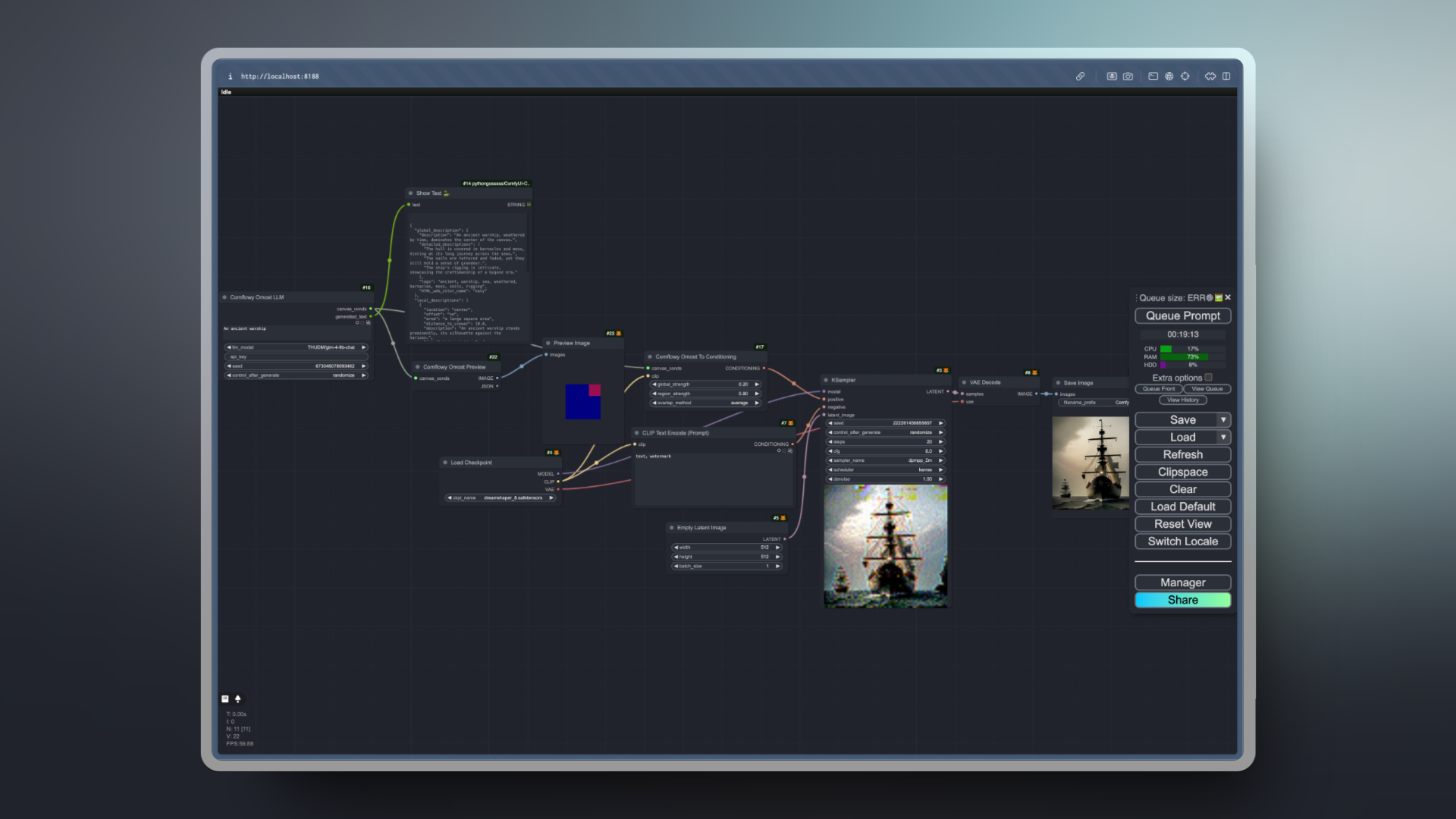This screenshot has width=1456, height=819.
Task: Click the Share button
Action: click(1182, 600)
